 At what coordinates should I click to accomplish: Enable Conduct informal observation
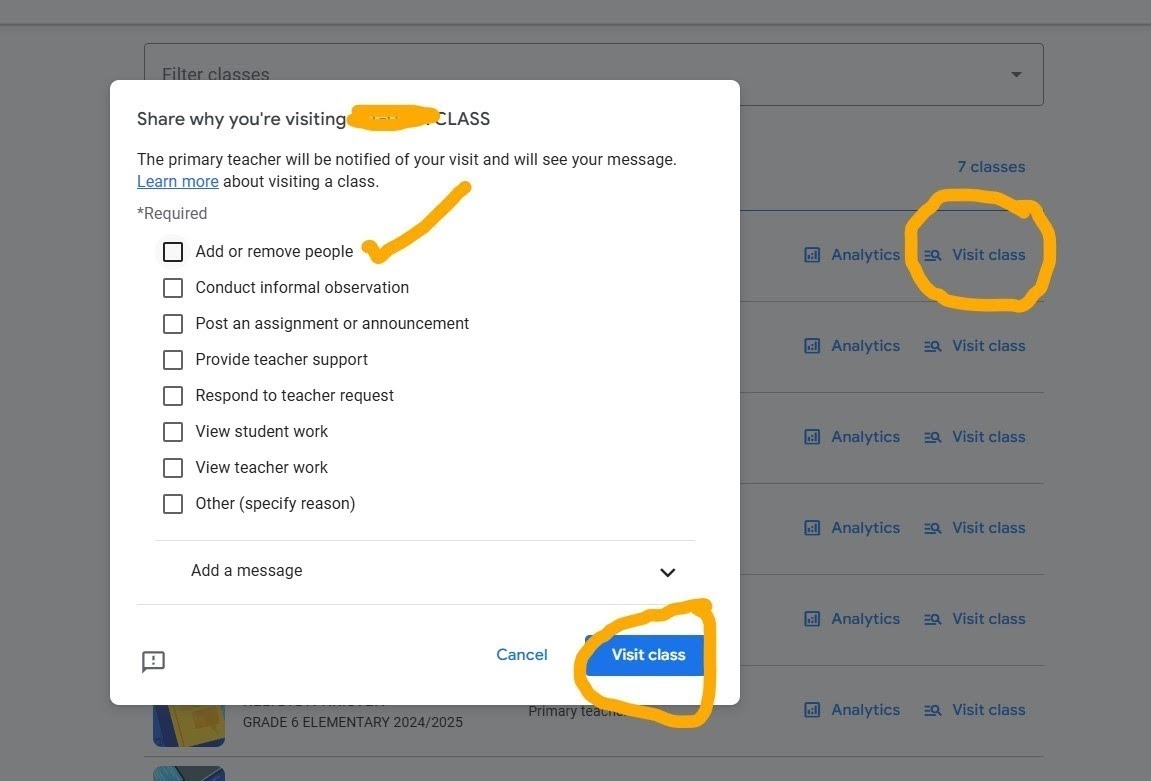172,287
